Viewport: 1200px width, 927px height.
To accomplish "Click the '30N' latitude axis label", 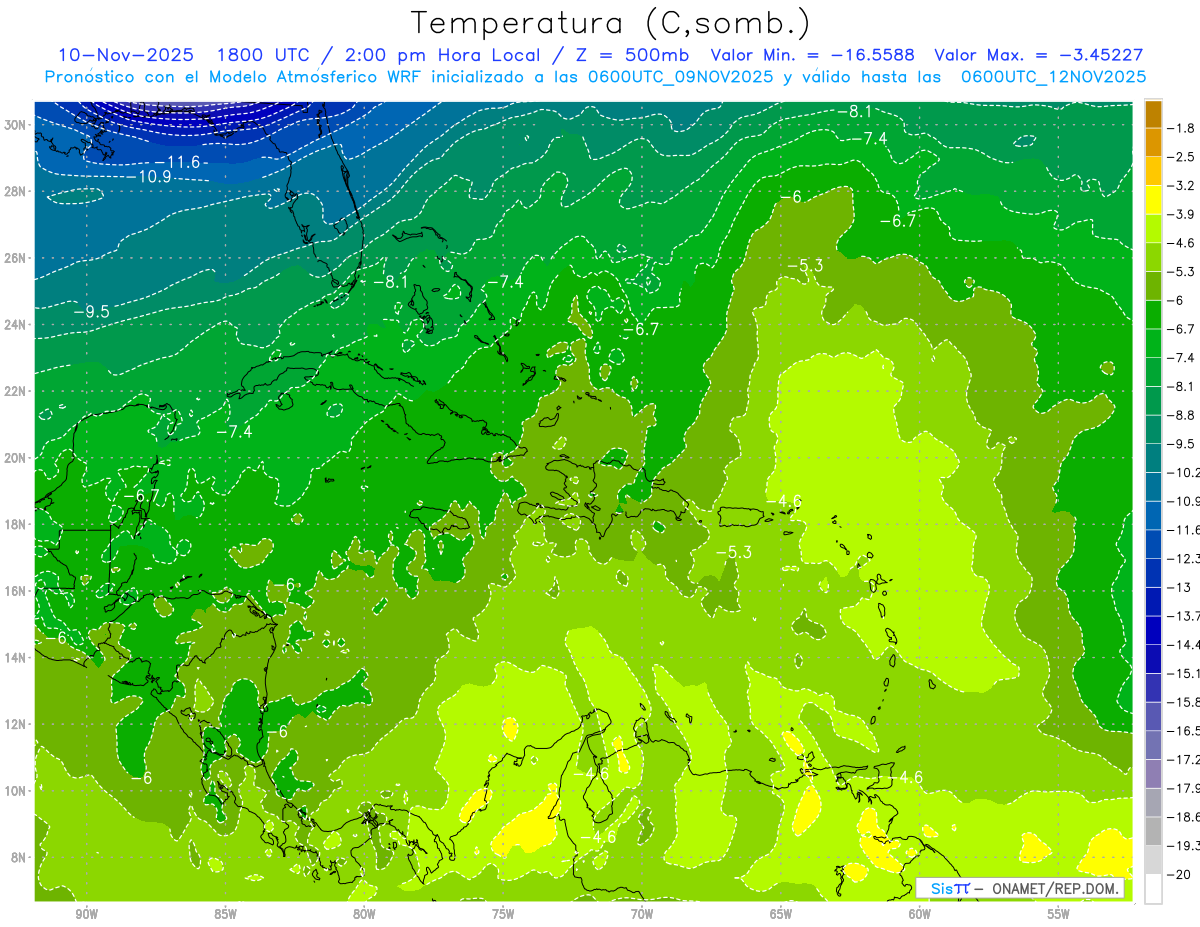I will coord(15,125).
